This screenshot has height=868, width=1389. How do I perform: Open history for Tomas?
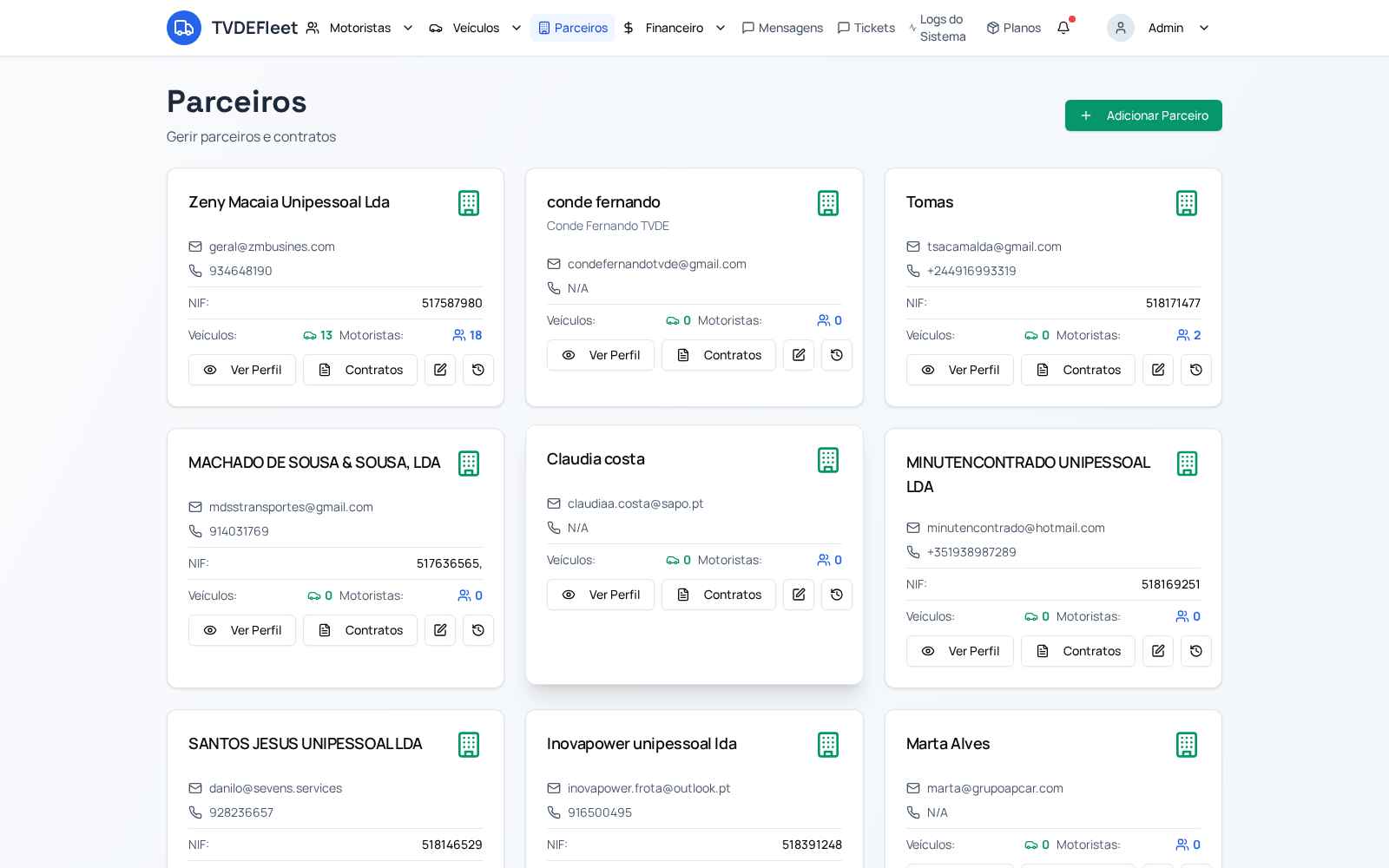[1196, 370]
